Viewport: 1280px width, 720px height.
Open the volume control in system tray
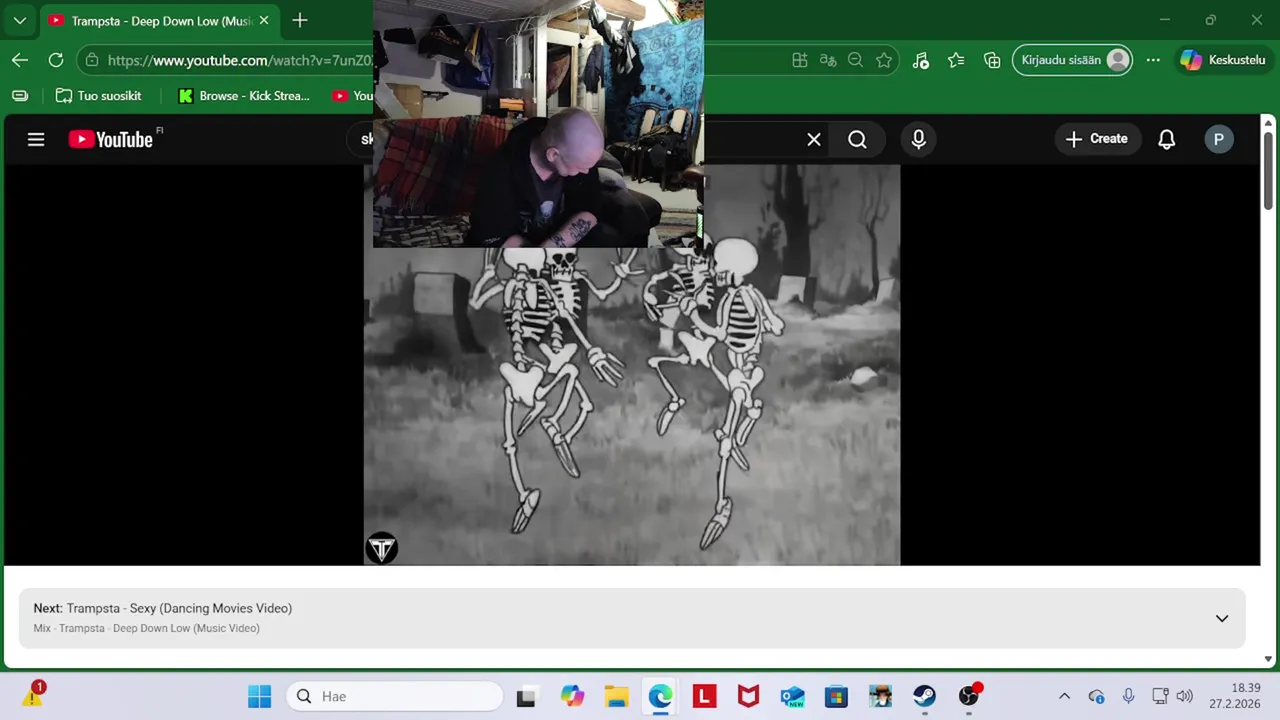click(1185, 696)
